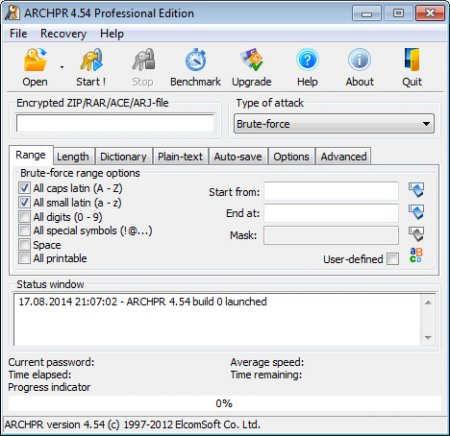
Task: Tick the All printable checkbox
Action: coord(24,258)
